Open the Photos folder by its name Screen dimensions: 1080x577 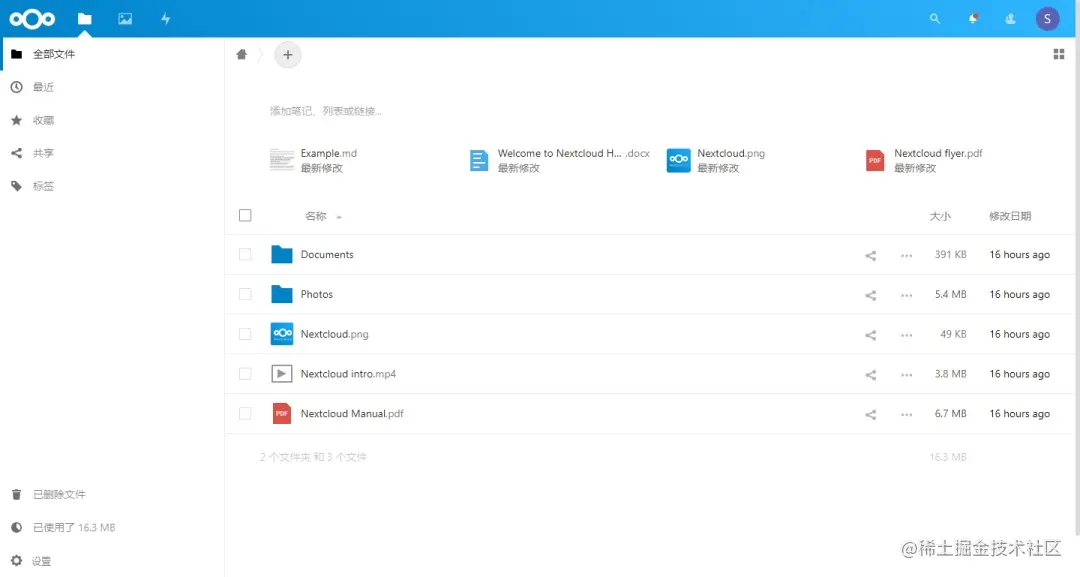click(x=316, y=295)
